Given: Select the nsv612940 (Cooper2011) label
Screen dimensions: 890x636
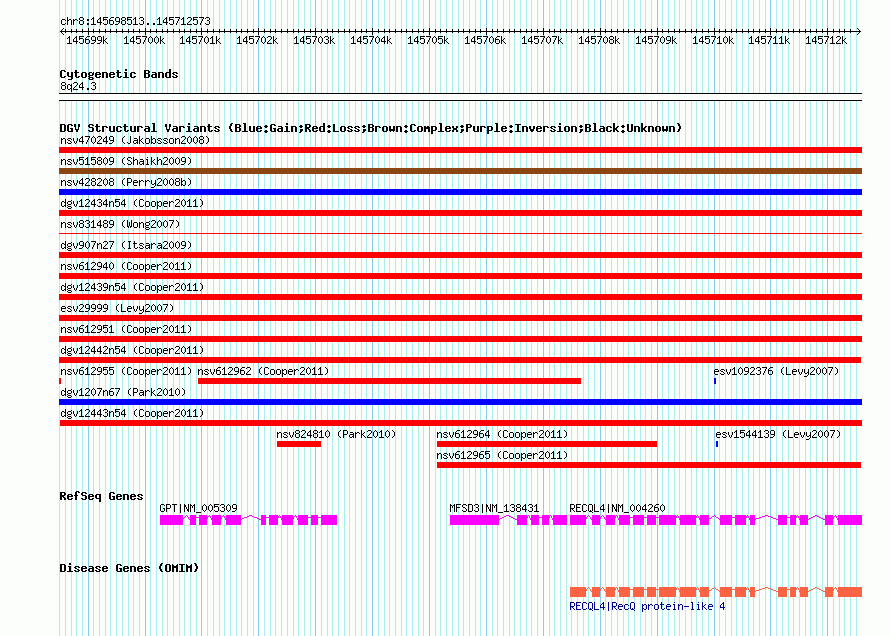Looking at the screenshot, I should (126, 266).
